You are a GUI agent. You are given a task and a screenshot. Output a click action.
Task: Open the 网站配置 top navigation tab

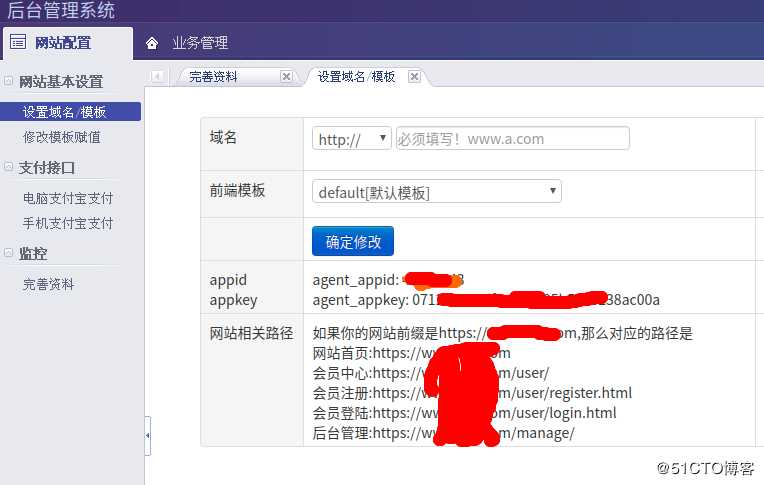point(67,43)
